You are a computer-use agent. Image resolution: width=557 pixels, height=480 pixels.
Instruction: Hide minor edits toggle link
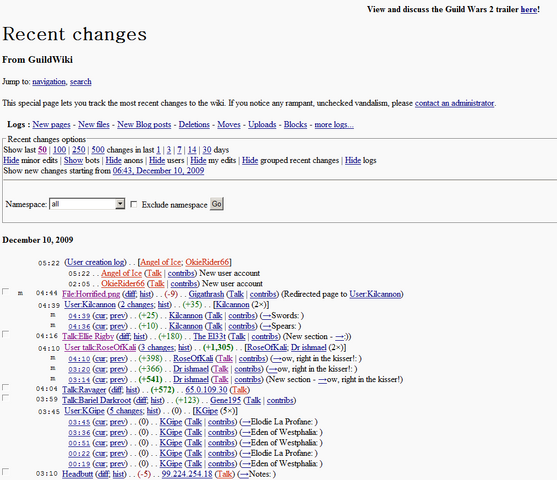point(11,161)
